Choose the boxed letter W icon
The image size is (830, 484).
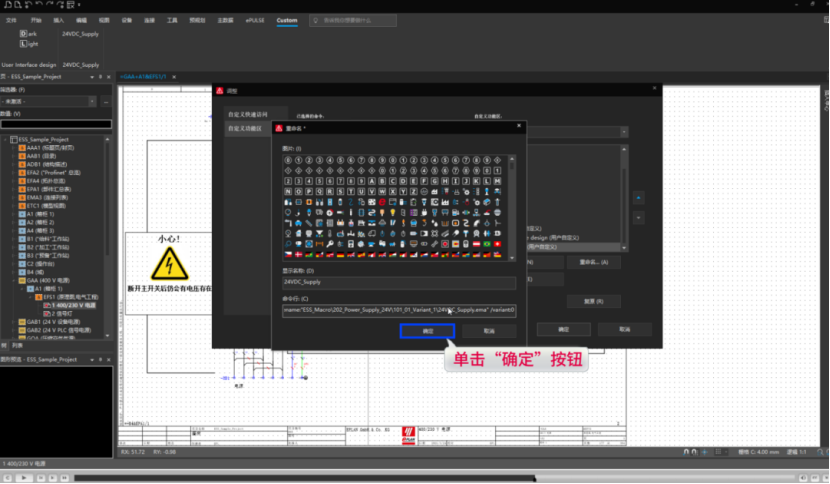tap(382, 191)
